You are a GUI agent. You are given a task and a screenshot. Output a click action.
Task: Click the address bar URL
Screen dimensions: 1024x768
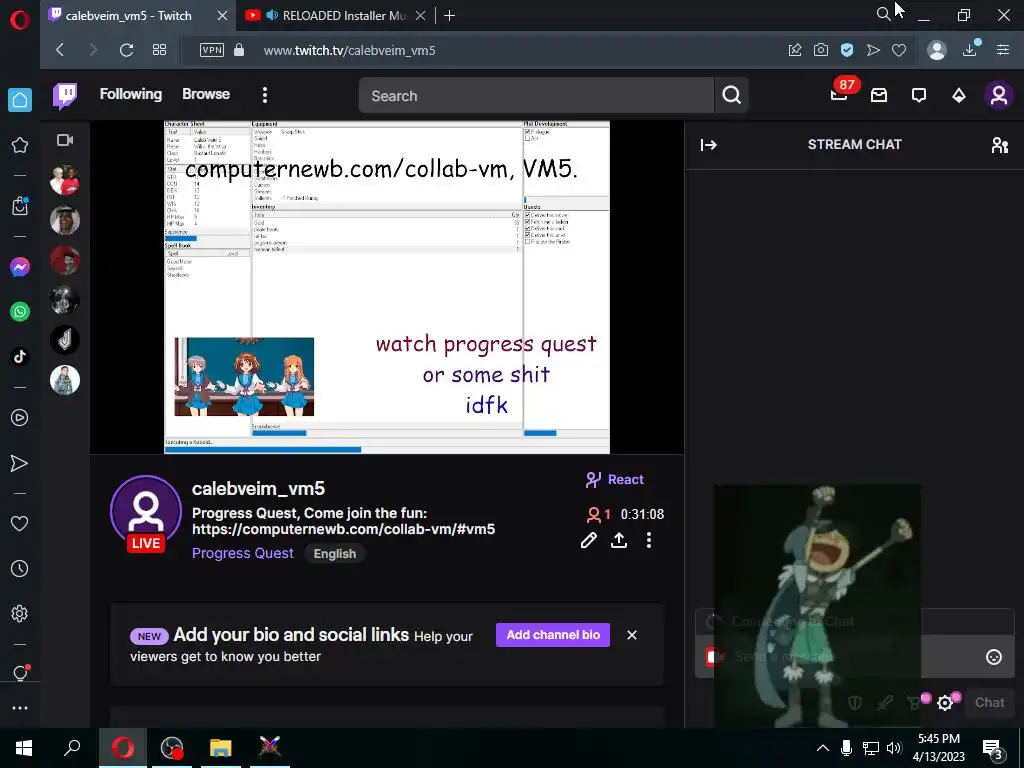(349, 50)
